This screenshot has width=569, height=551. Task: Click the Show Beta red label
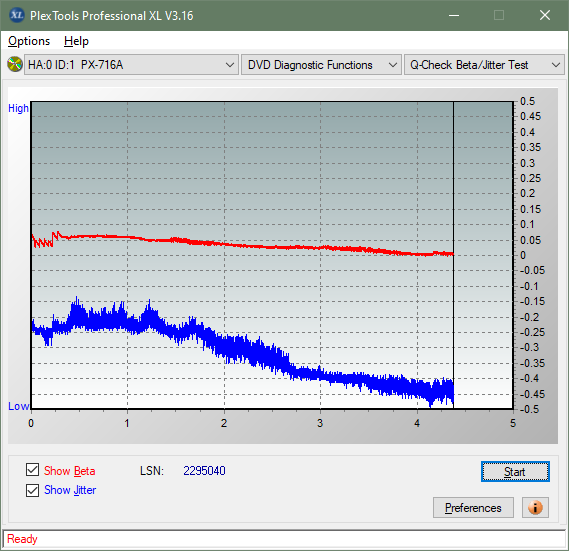coord(69,471)
